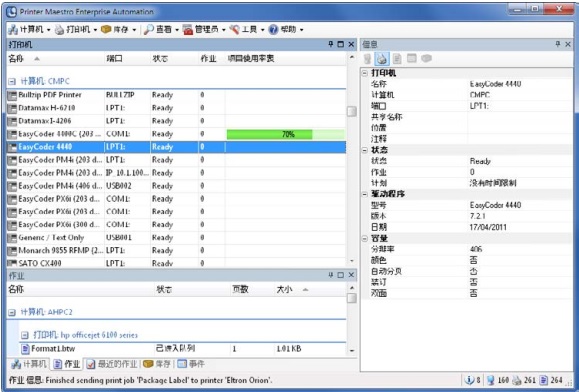
Task: Click the printer list scrollbar thumb
Action: tap(352, 111)
